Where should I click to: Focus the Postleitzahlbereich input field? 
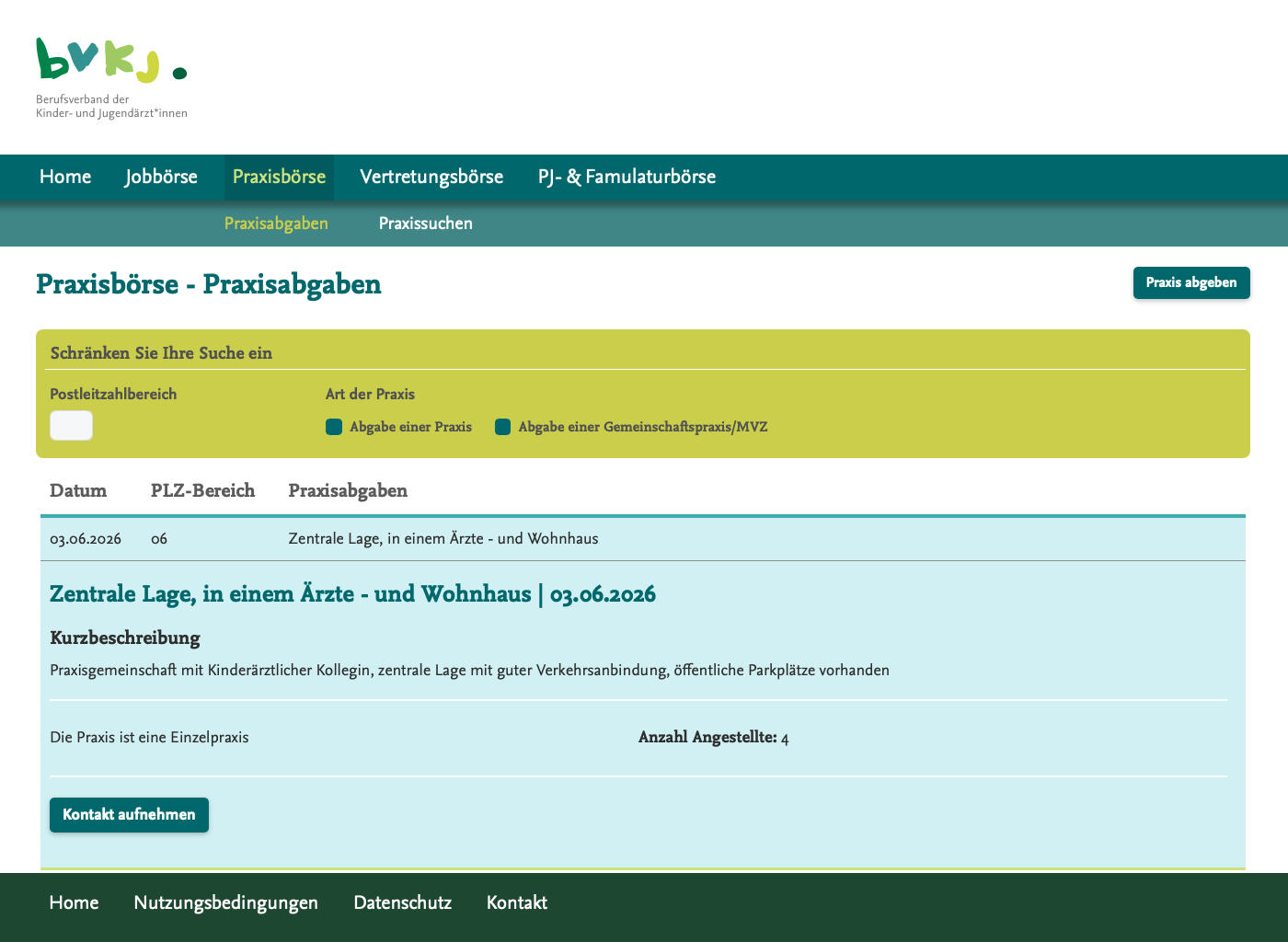click(x=71, y=425)
